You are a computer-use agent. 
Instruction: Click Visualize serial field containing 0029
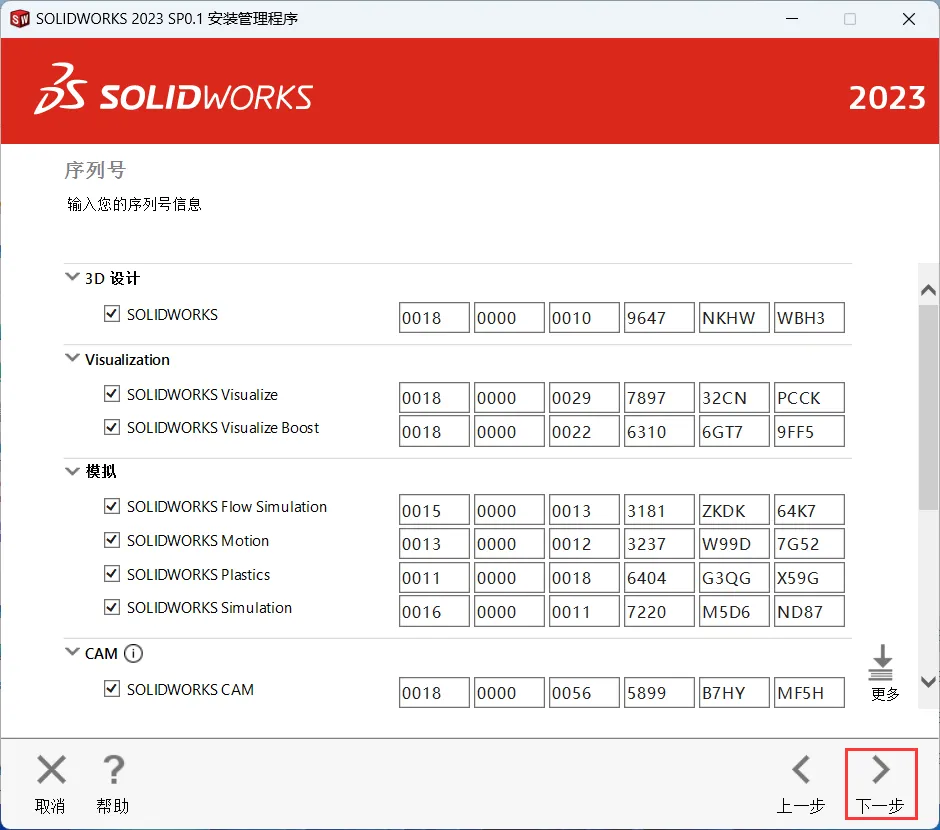click(x=584, y=397)
